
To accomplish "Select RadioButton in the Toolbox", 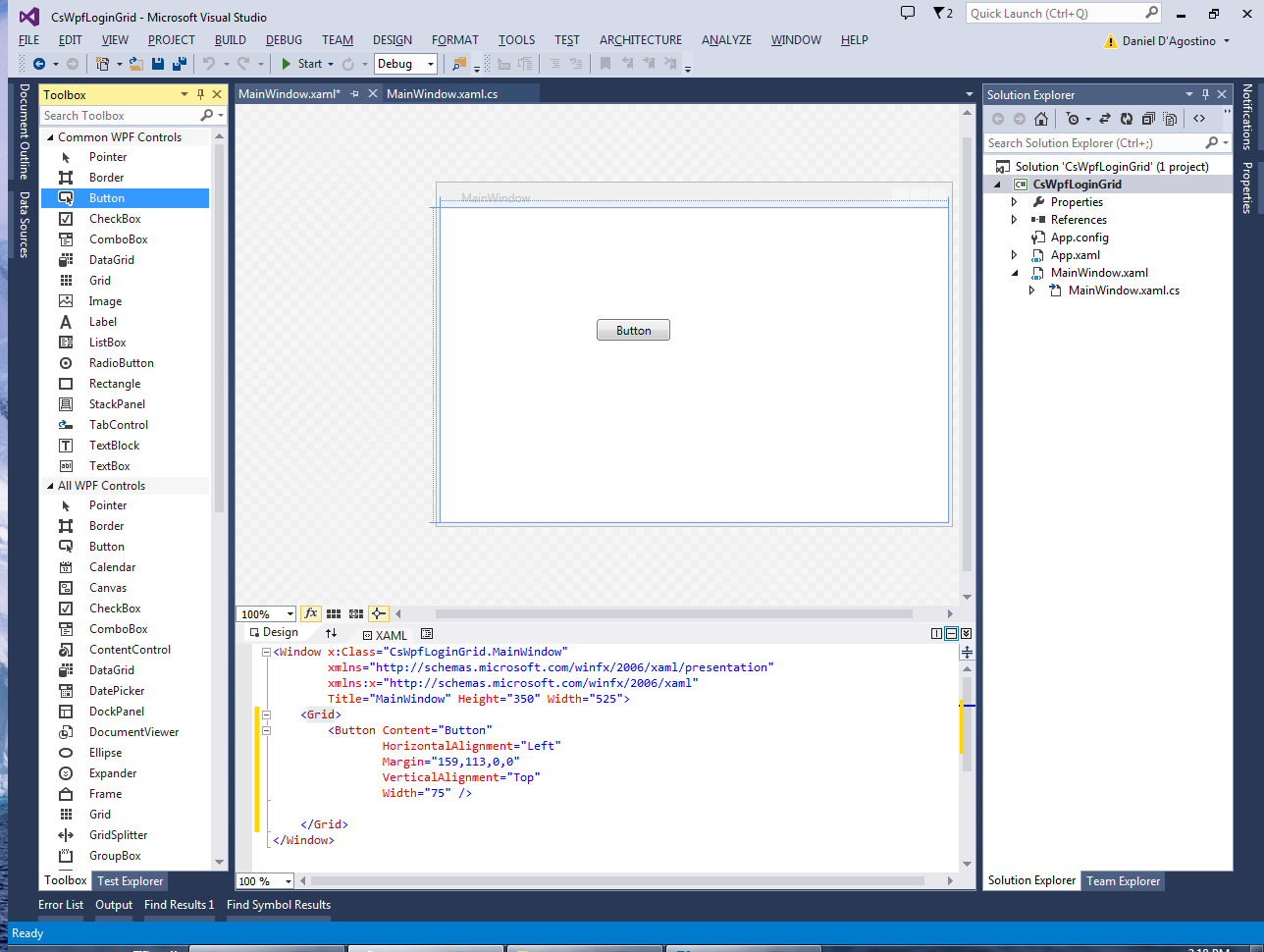I will click(126, 363).
